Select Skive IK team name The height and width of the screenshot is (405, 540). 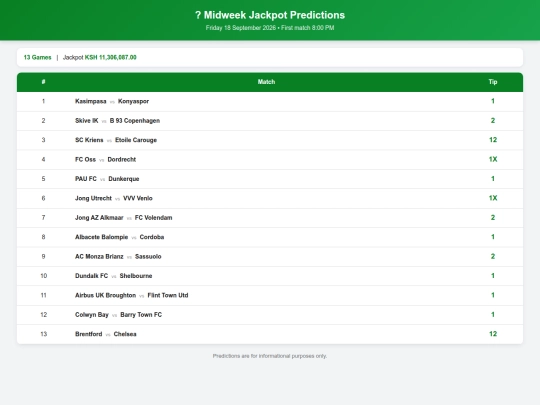click(x=86, y=121)
